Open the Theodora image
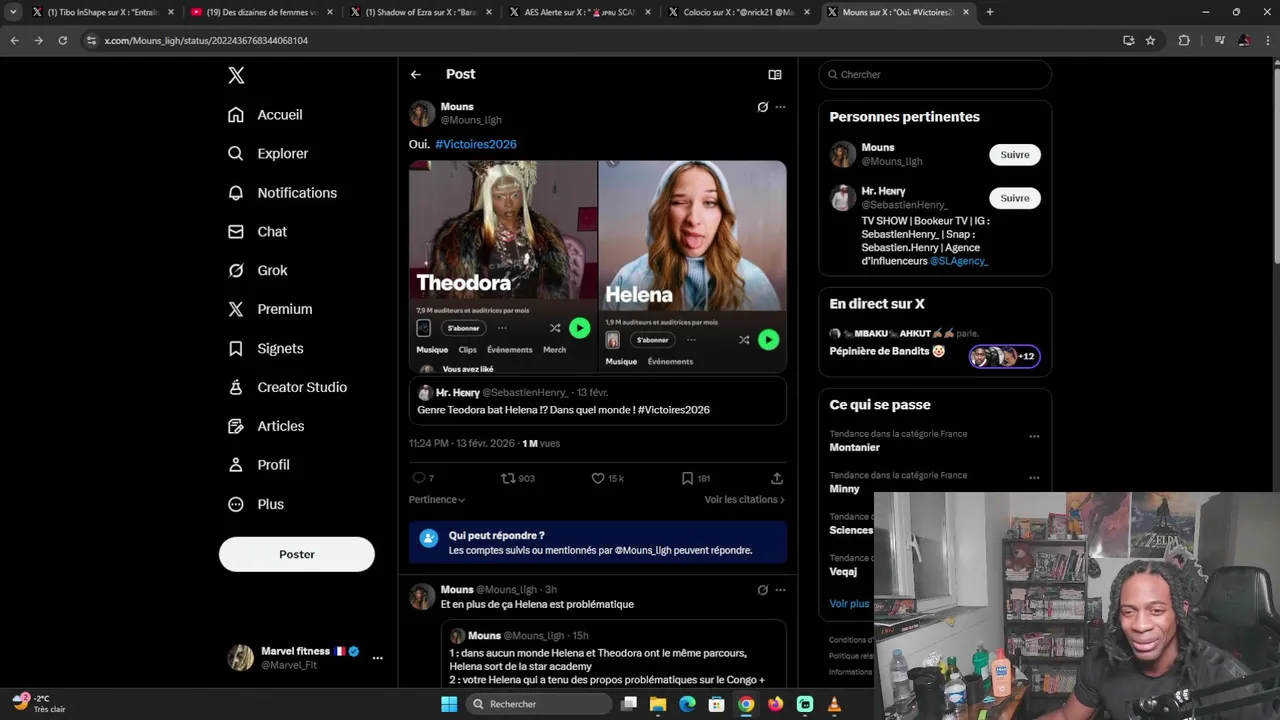The height and width of the screenshot is (720, 1280). (x=503, y=266)
